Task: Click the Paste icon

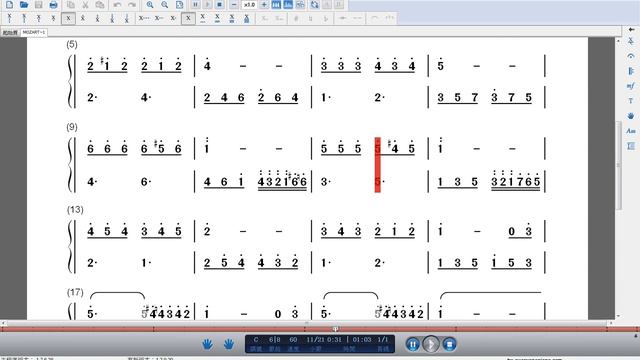Action: [100, 5]
